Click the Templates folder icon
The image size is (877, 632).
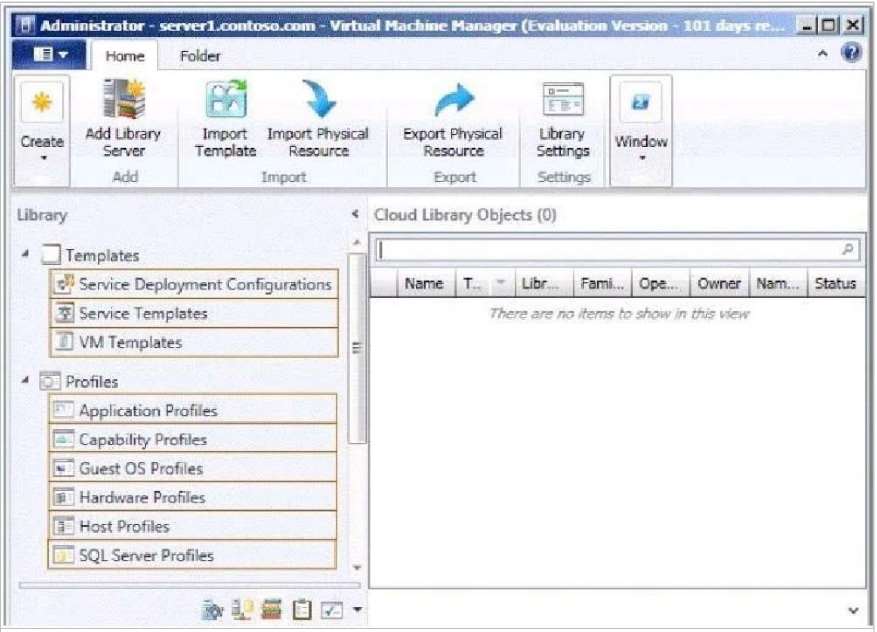click(x=51, y=254)
